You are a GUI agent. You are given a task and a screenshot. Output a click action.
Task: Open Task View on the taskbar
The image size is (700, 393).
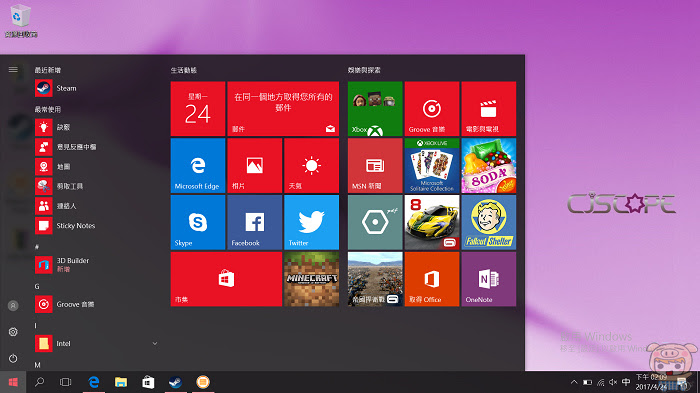66,382
